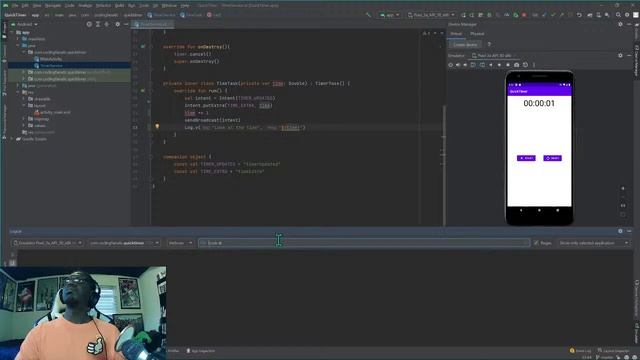Take emulator screenshot with camera icon
The height and width of the screenshot is (360, 640).
pos(516,65)
